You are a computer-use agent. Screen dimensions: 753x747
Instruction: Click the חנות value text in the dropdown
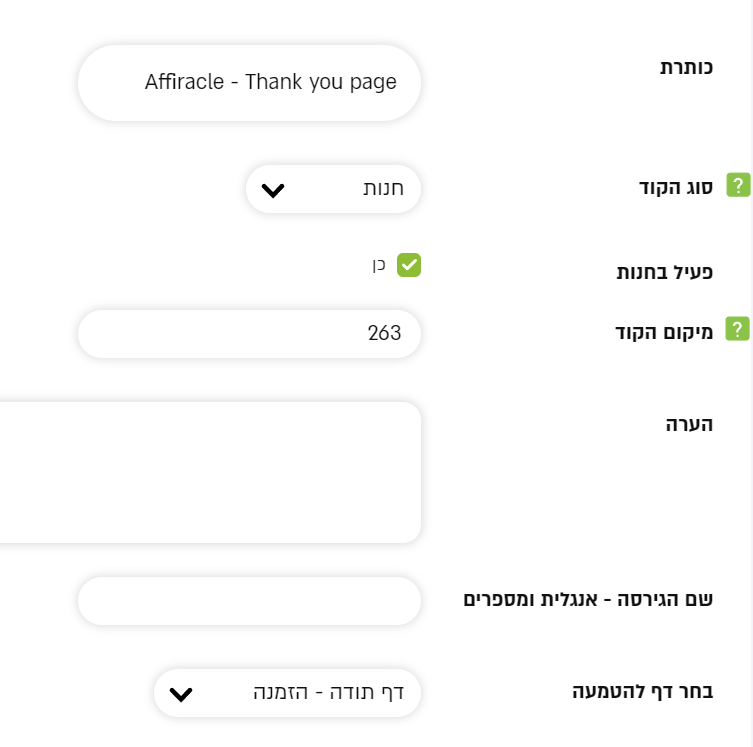[383, 189]
